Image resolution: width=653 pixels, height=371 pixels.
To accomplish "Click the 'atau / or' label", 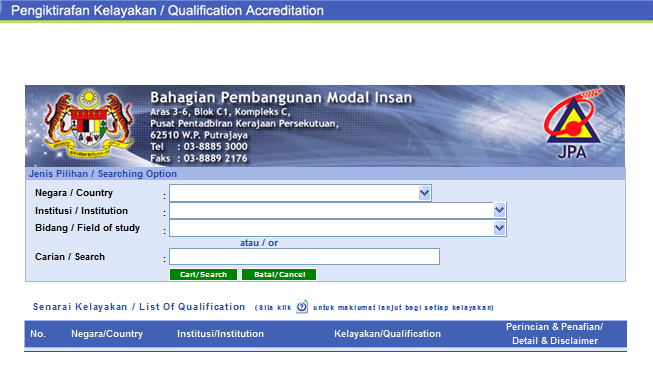I will [x=259, y=243].
